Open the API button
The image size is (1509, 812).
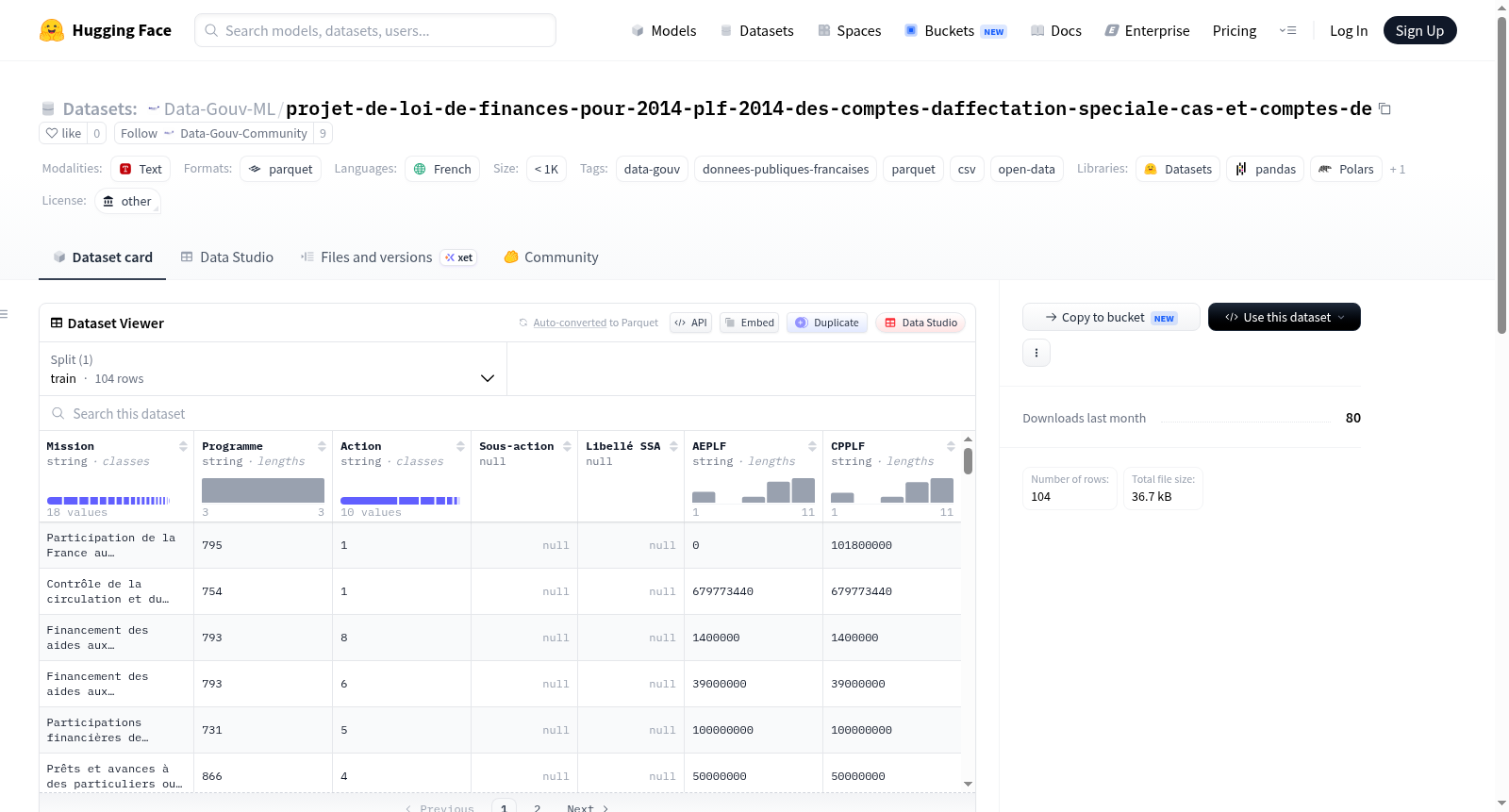tap(691, 323)
